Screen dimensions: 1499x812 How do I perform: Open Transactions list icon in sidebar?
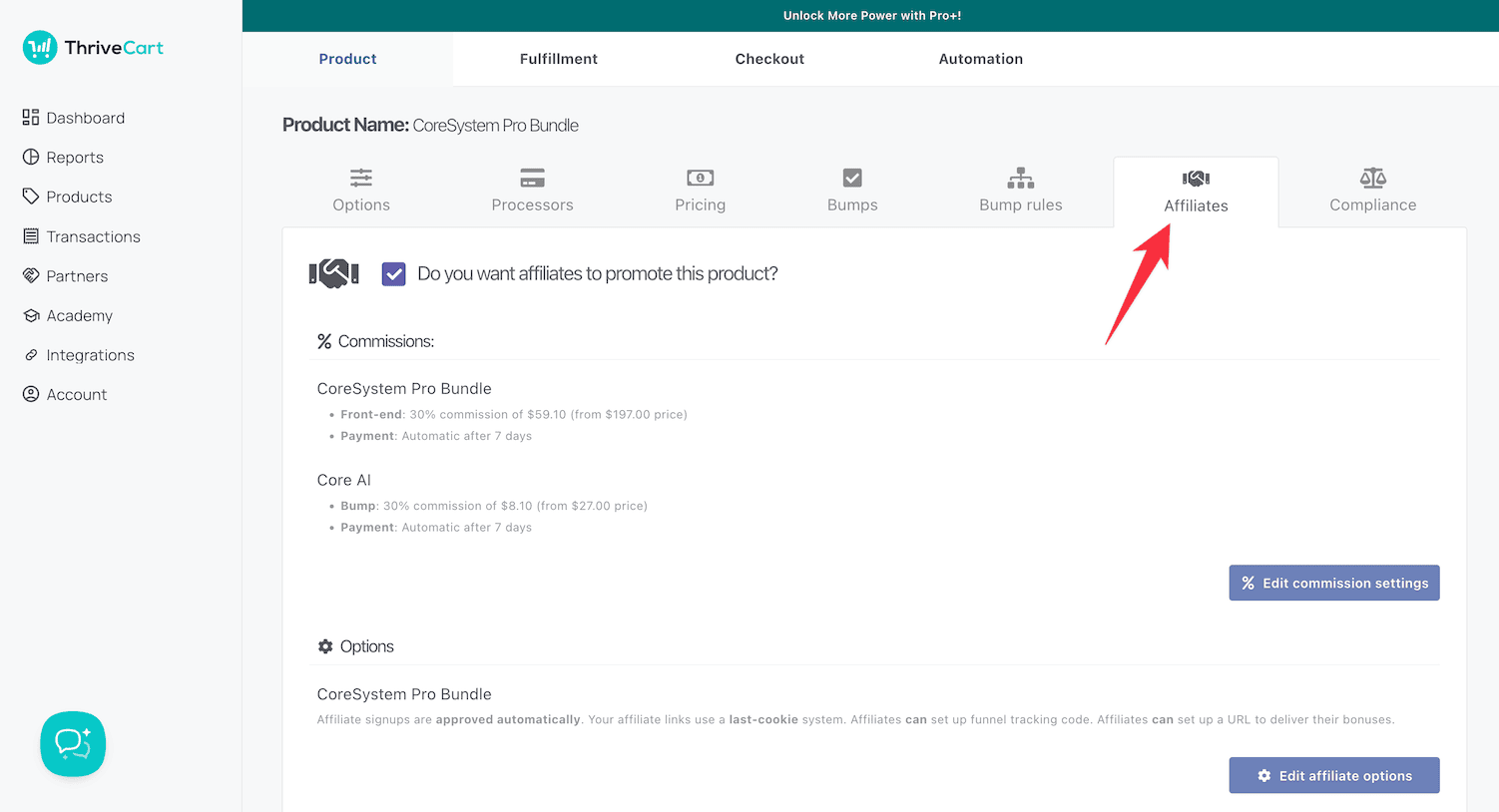pos(31,236)
